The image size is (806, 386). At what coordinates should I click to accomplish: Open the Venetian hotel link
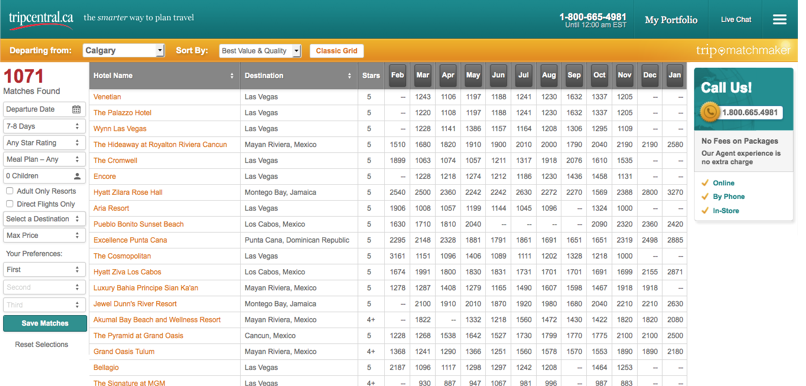click(107, 97)
